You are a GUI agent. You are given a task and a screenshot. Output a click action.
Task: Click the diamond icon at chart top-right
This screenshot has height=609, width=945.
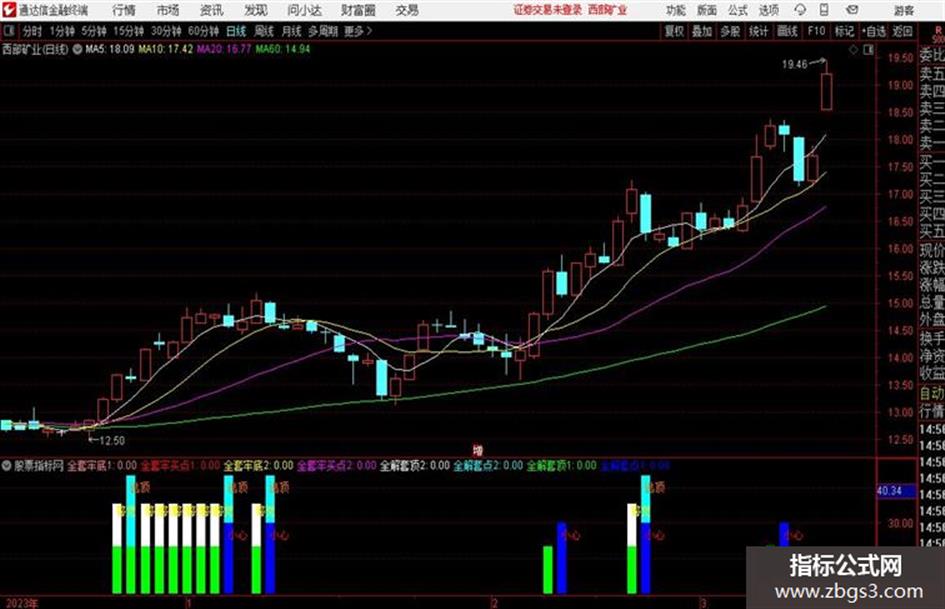(853, 50)
